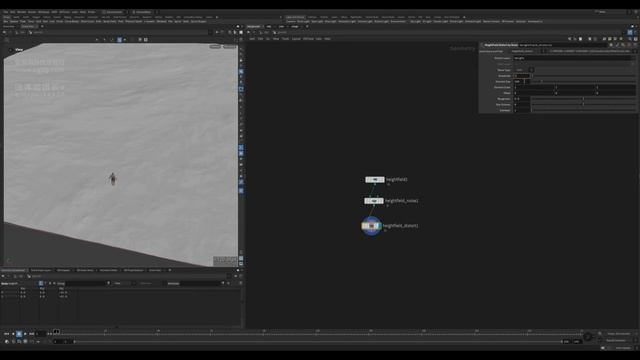Click the parameter pane gear icon

tap(611, 45)
